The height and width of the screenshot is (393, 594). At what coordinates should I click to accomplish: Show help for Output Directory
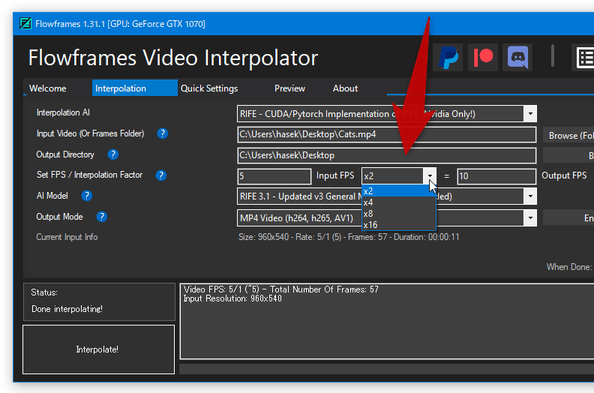[113, 154]
